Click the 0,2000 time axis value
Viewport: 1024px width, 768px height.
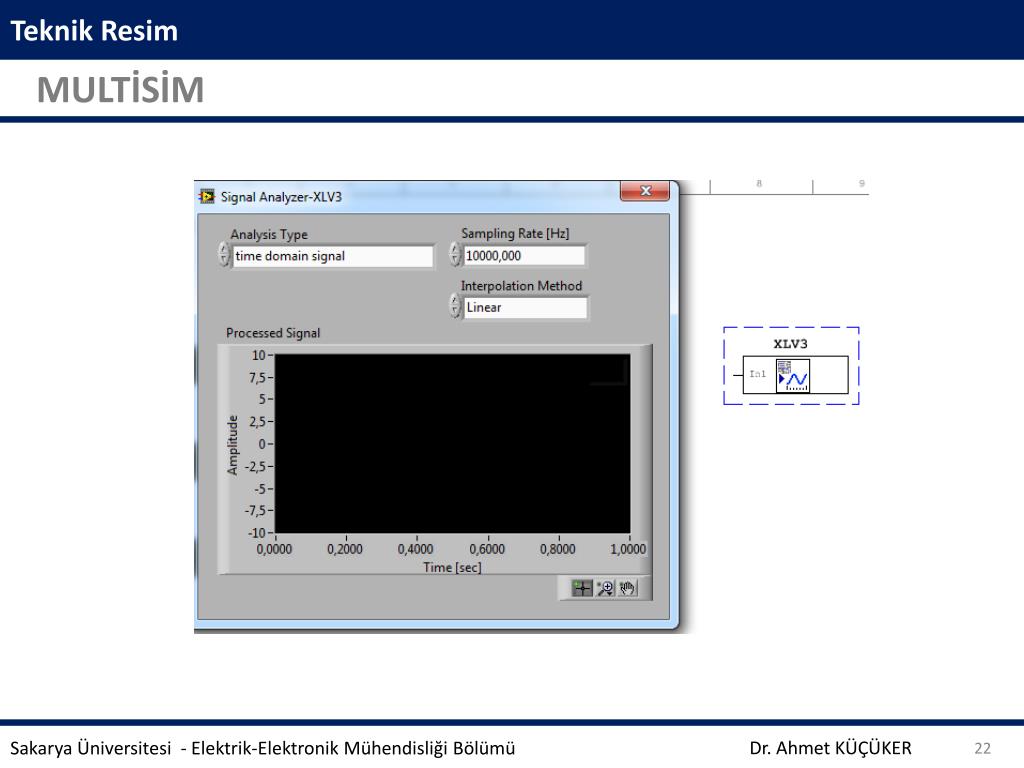(345, 549)
